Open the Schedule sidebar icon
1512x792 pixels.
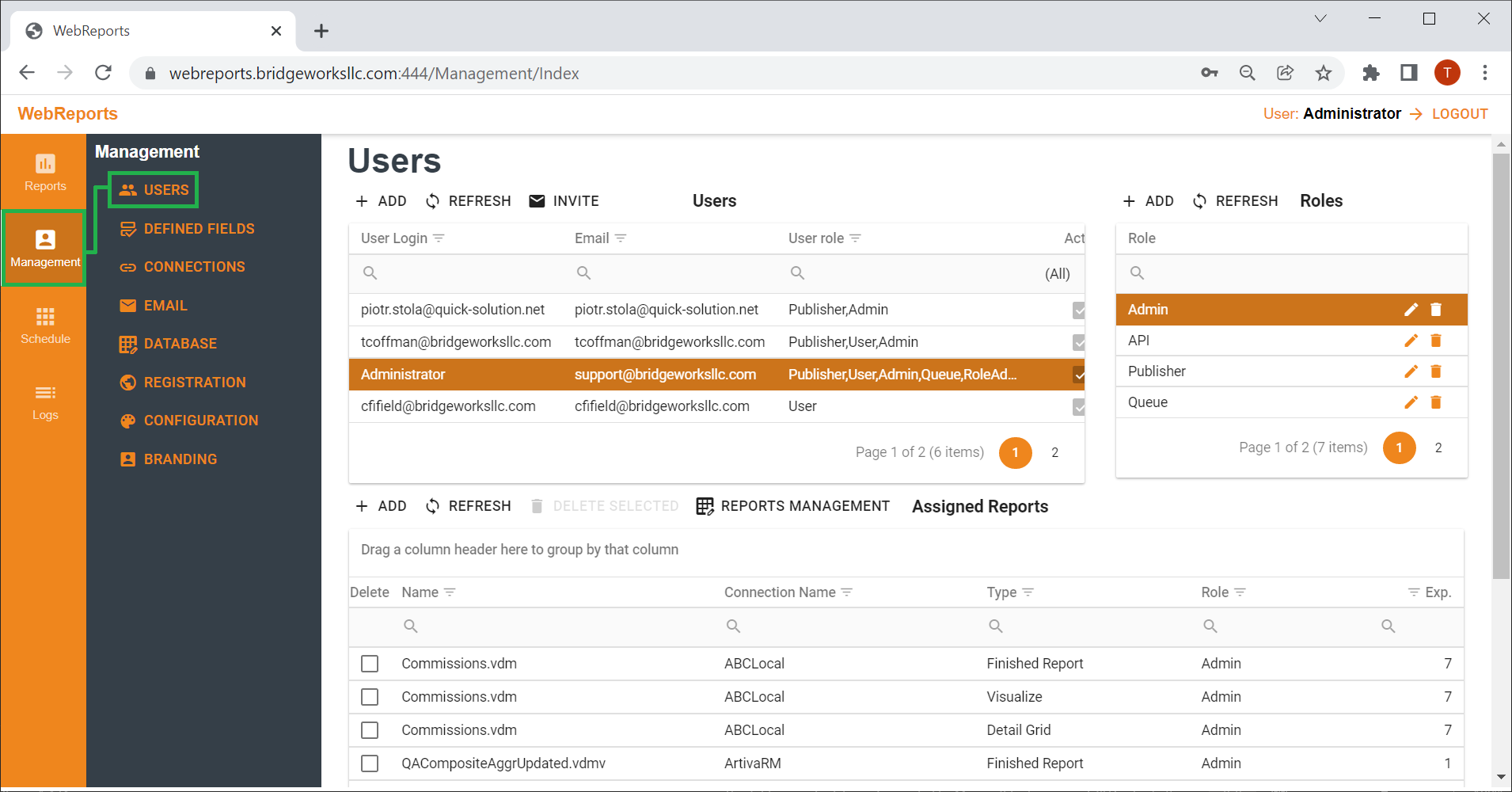point(45,326)
